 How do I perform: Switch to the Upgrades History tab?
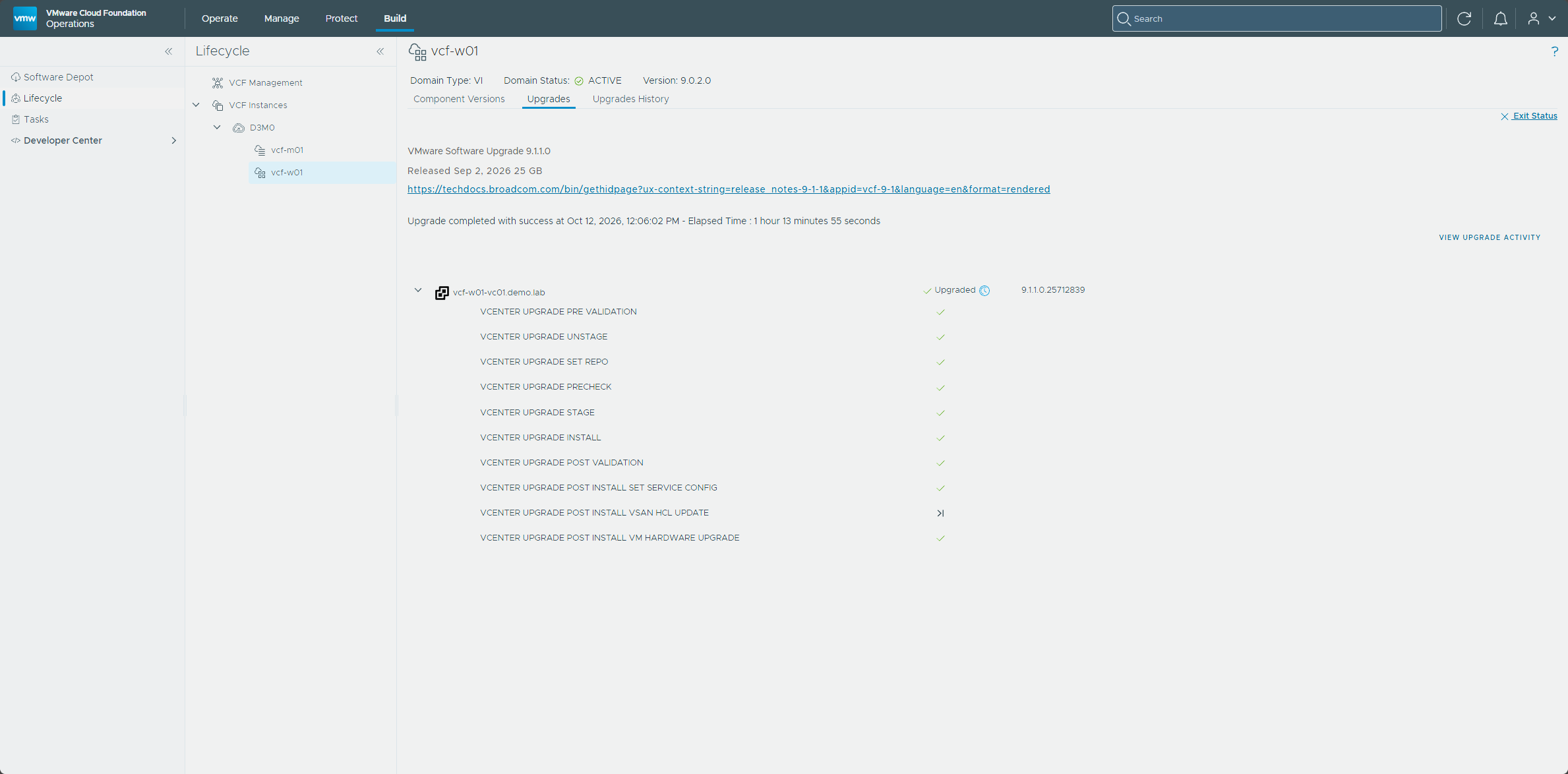pyautogui.click(x=630, y=99)
